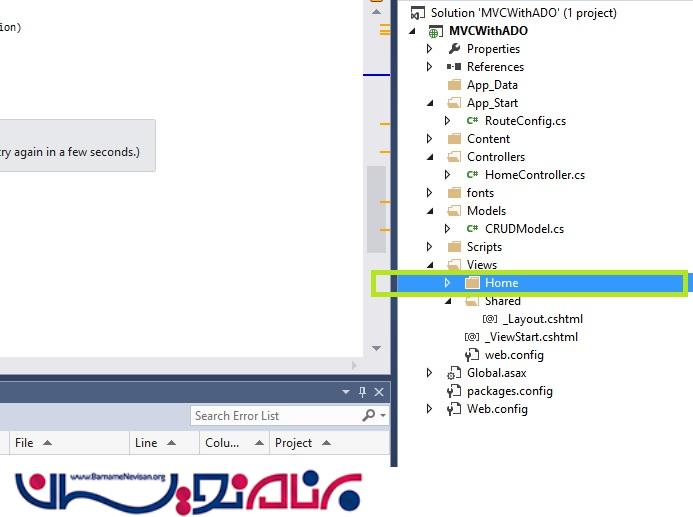Click the C# icon beside RouteConfig.cs

472,121
